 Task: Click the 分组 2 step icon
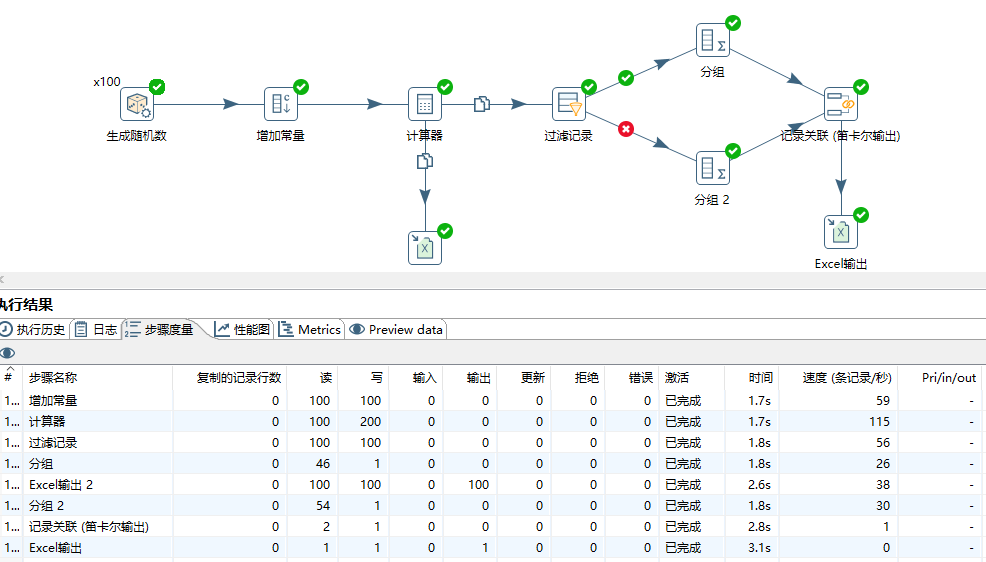tap(712, 167)
